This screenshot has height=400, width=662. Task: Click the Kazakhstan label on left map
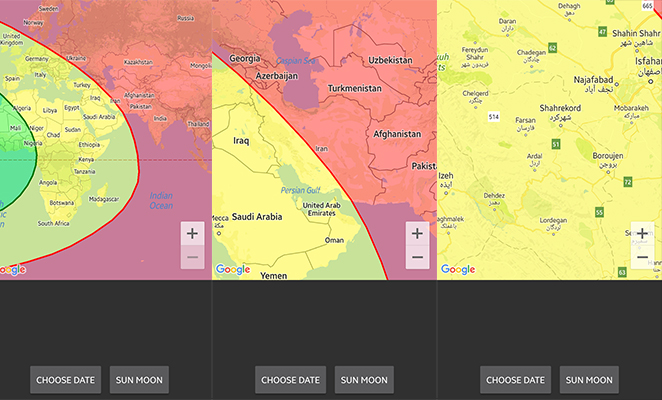(138, 62)
